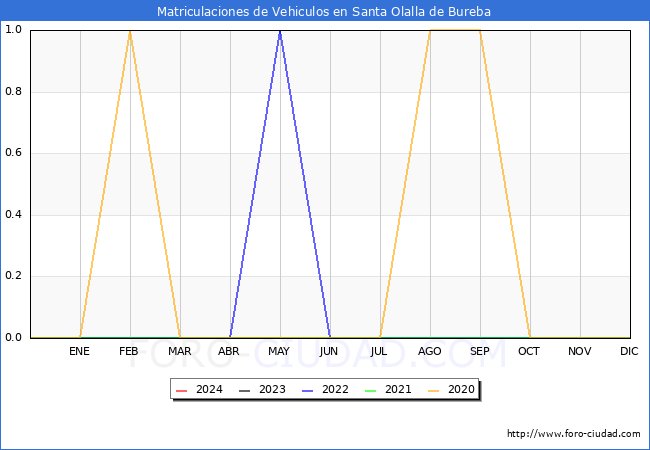Select the 2023 legend label

(272, 390)
